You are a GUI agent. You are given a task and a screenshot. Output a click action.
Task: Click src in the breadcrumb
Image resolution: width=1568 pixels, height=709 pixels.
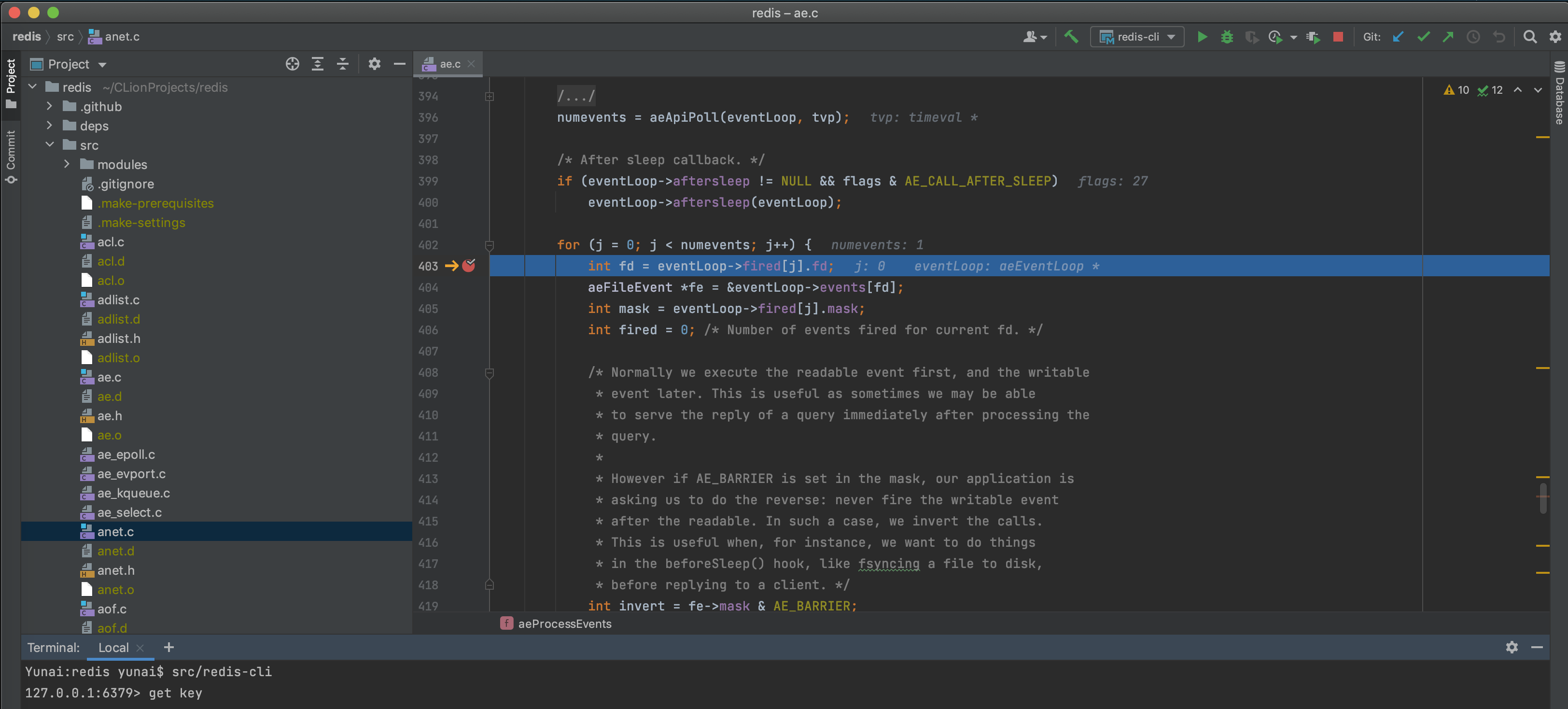pos(65,37)
